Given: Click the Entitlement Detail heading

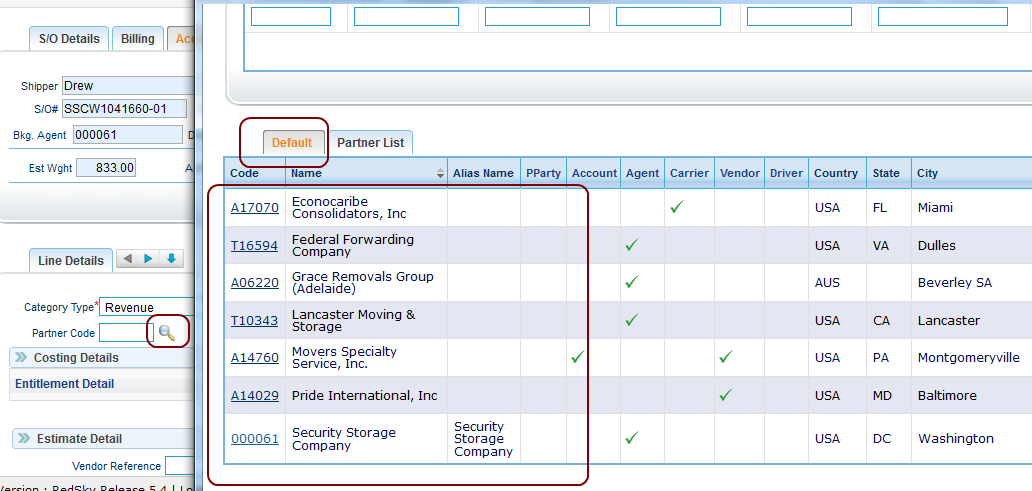Looking at the screenshot, I should coord(64,384).
